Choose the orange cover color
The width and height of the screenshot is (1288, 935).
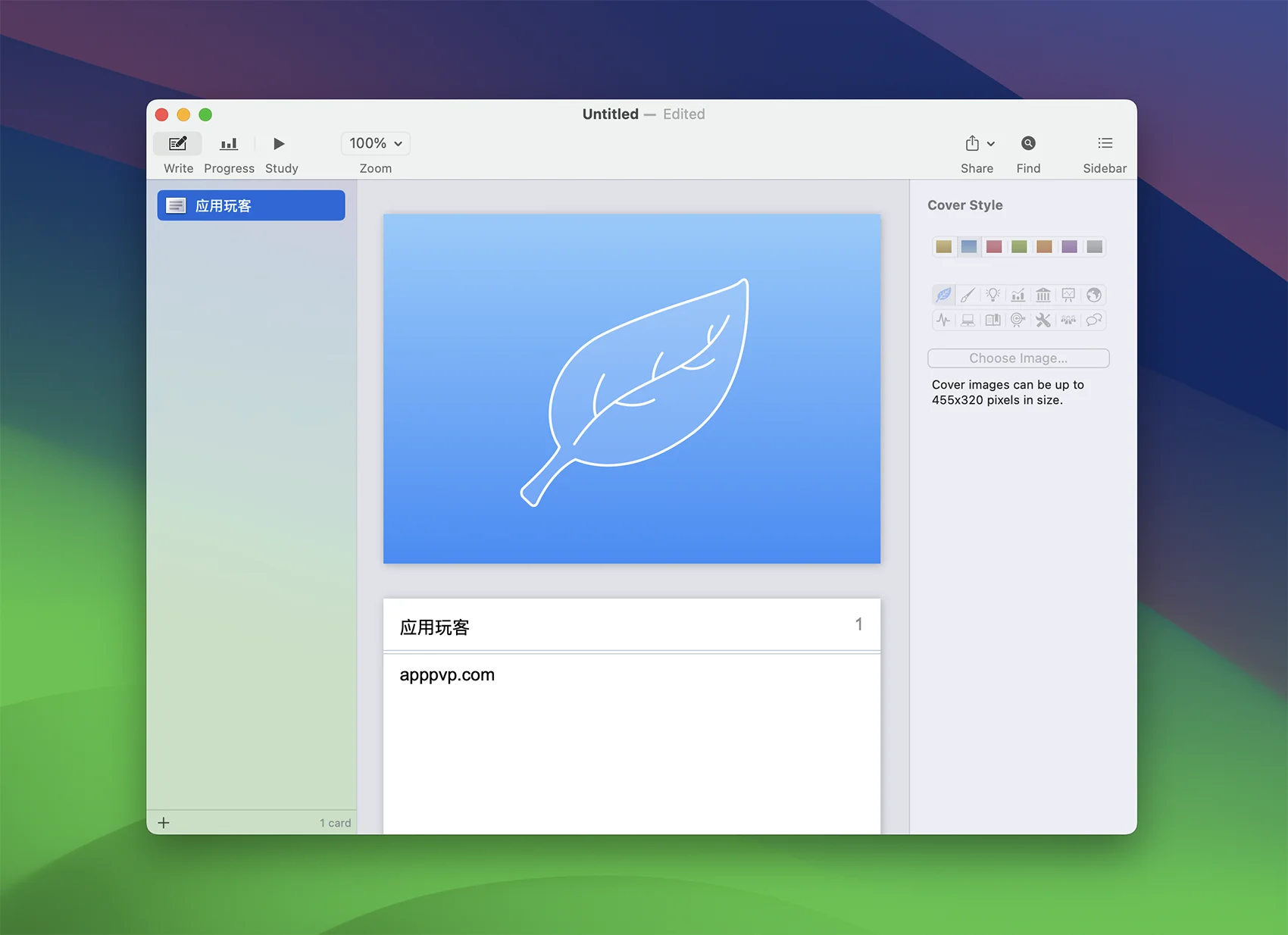coord(1044,246)
